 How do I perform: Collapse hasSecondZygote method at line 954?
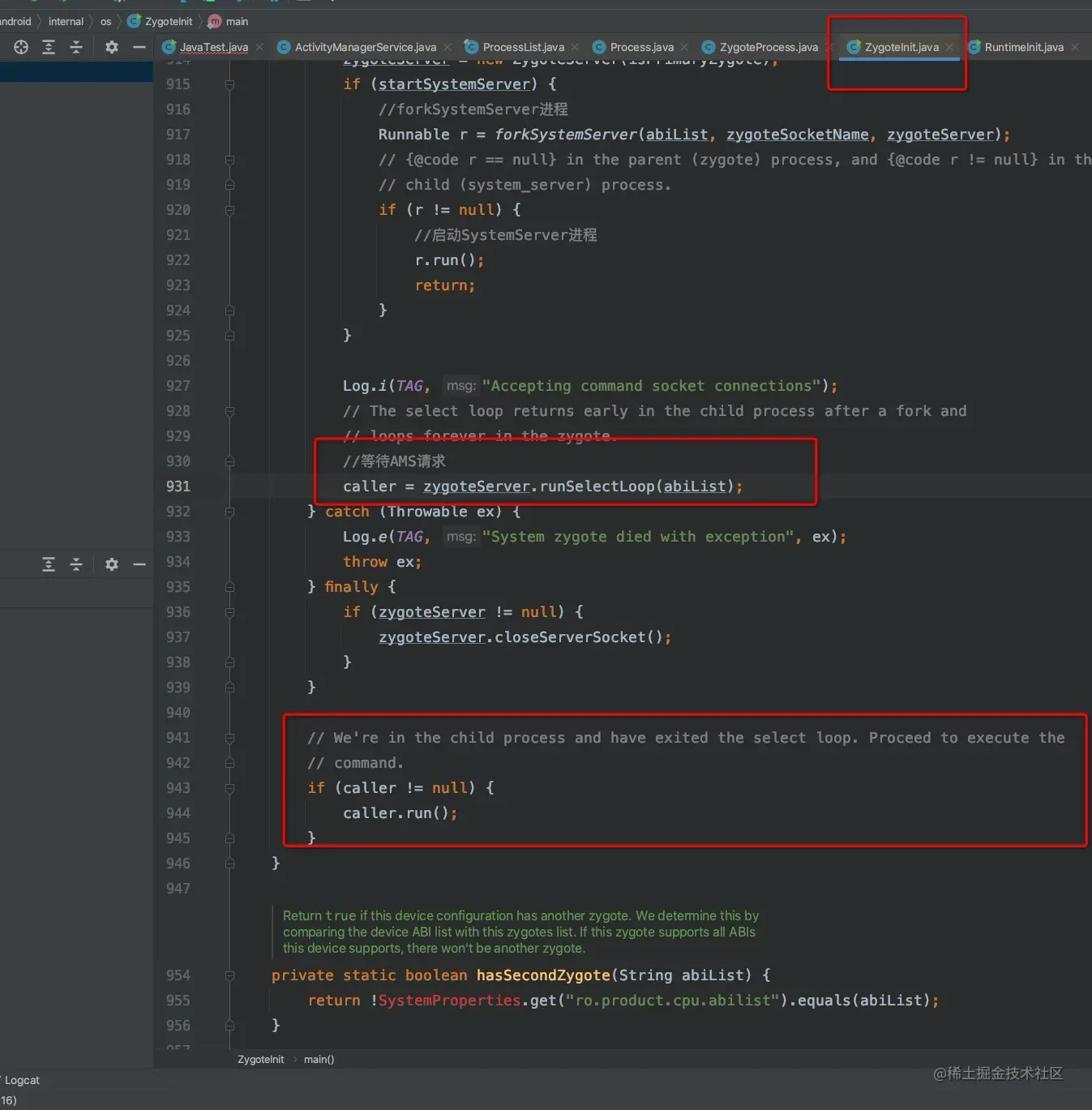click(229, 975)
